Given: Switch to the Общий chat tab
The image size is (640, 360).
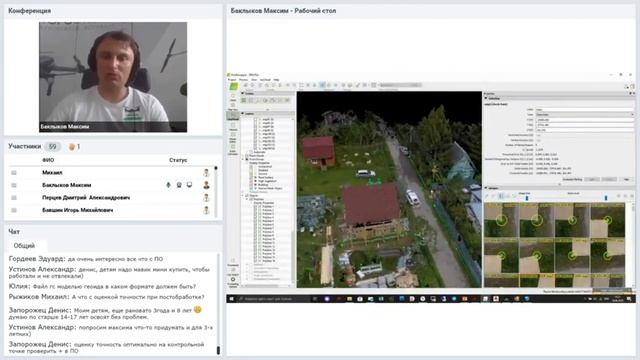Looking at the screenshot, I should [24, 246].
